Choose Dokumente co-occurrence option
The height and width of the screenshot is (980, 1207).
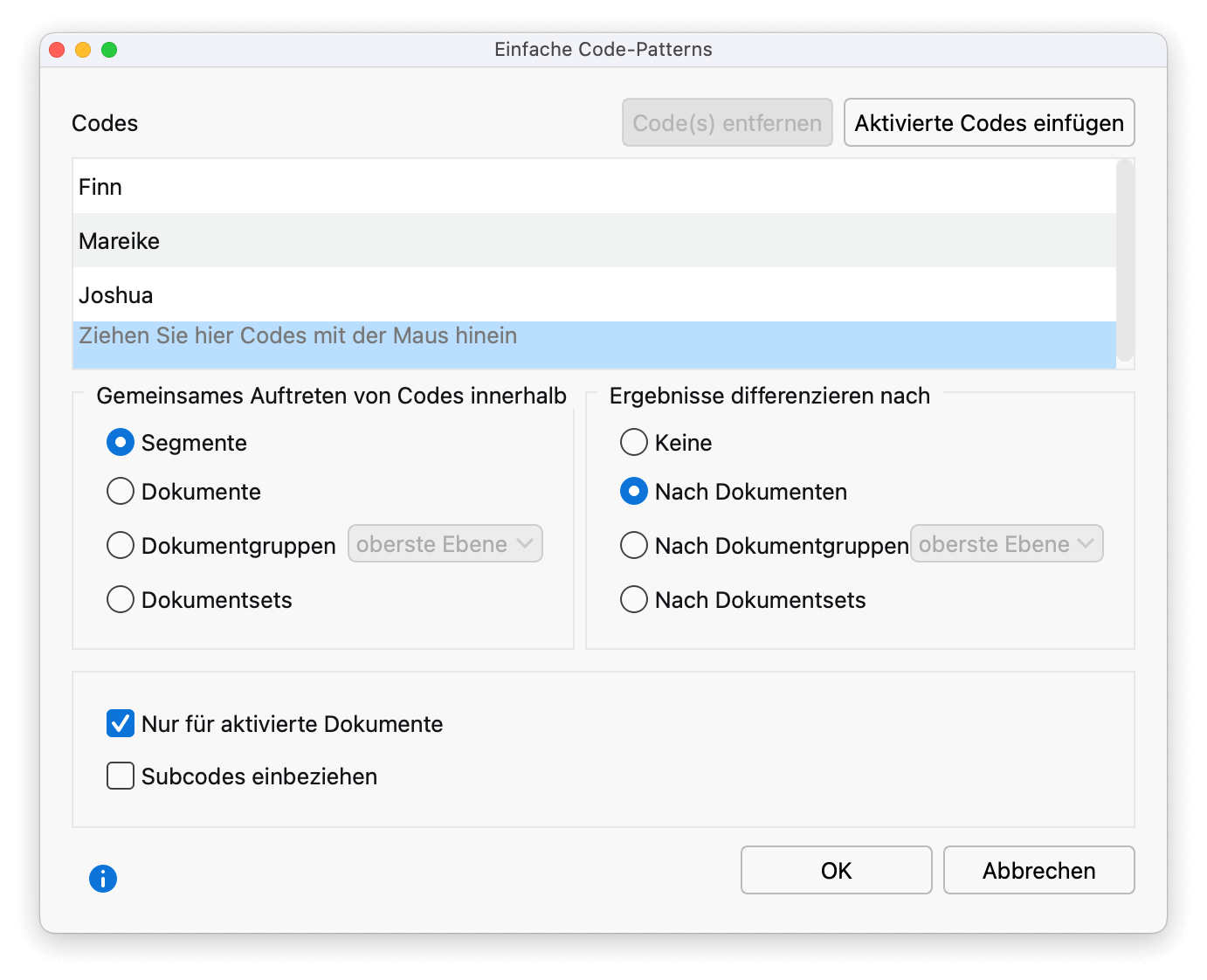(121, 492)
